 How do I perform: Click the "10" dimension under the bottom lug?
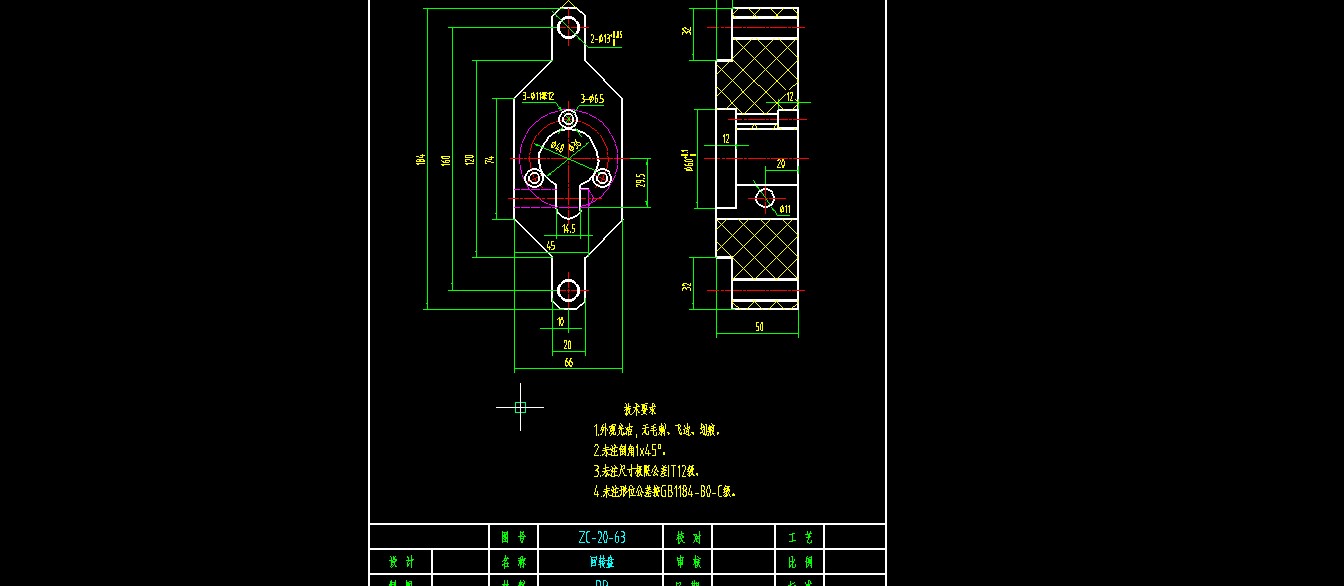click(x=560, y=322)
